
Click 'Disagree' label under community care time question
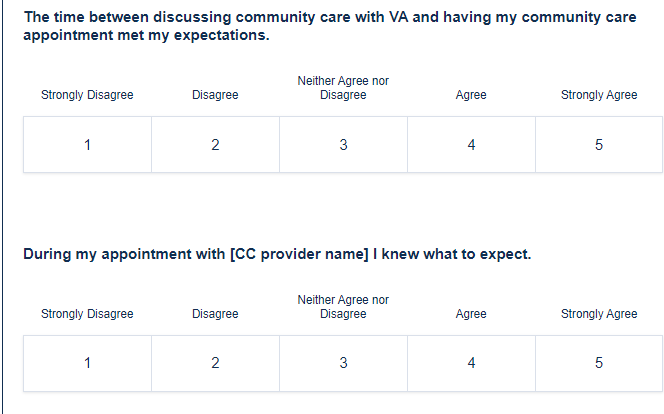(215, 95)
